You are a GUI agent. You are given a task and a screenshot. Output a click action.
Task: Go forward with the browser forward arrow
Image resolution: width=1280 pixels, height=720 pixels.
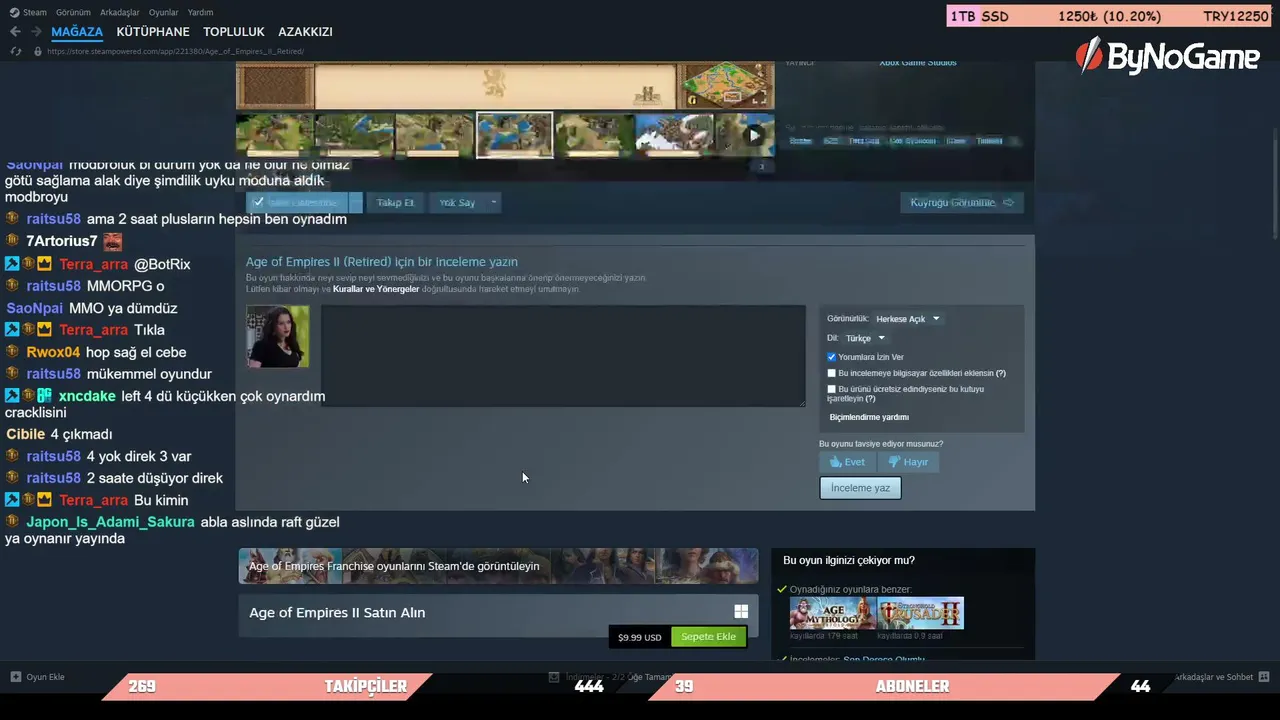coord(36,32)
